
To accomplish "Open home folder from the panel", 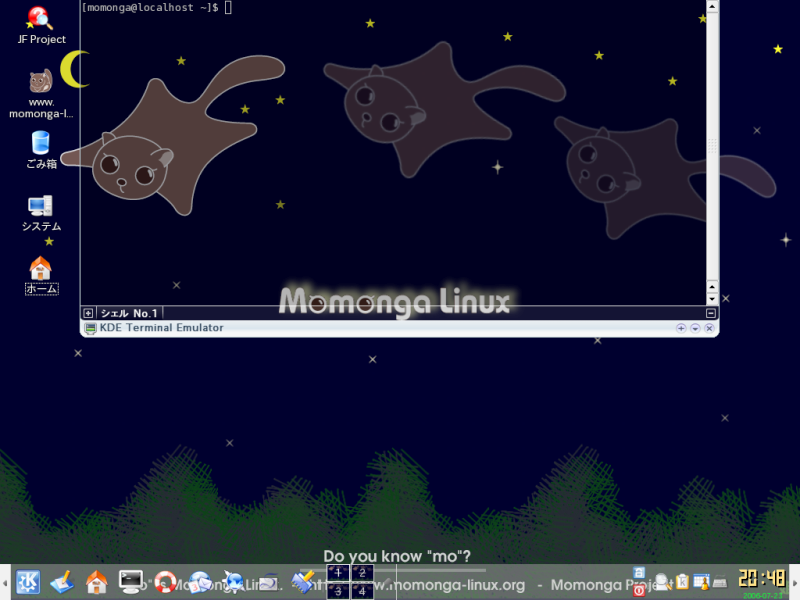I will (x=96, y=582).
